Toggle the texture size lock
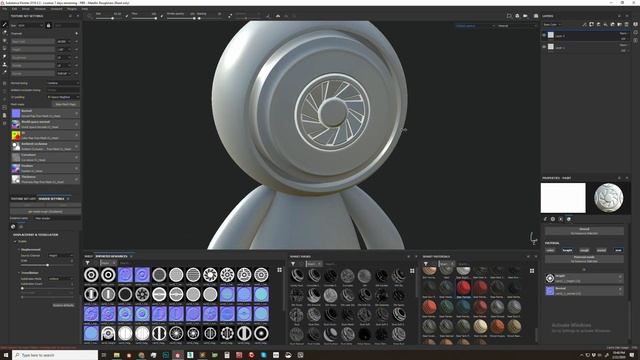 [49, 25]
